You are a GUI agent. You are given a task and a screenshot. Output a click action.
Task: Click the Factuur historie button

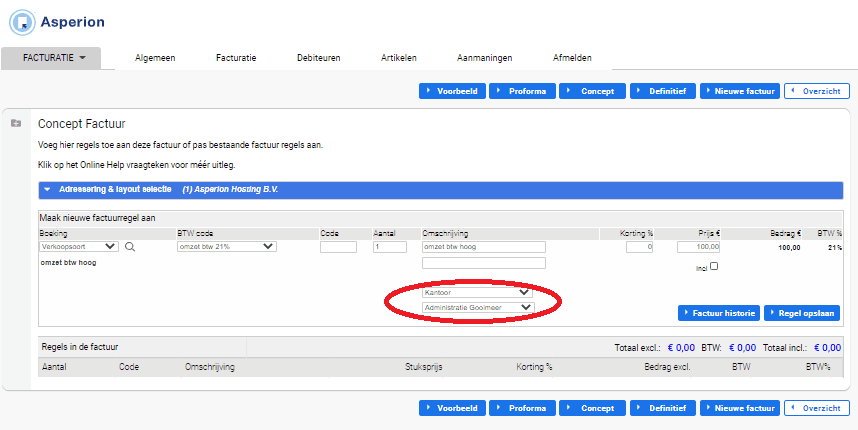pyautogui.click(x=718, y=313)
